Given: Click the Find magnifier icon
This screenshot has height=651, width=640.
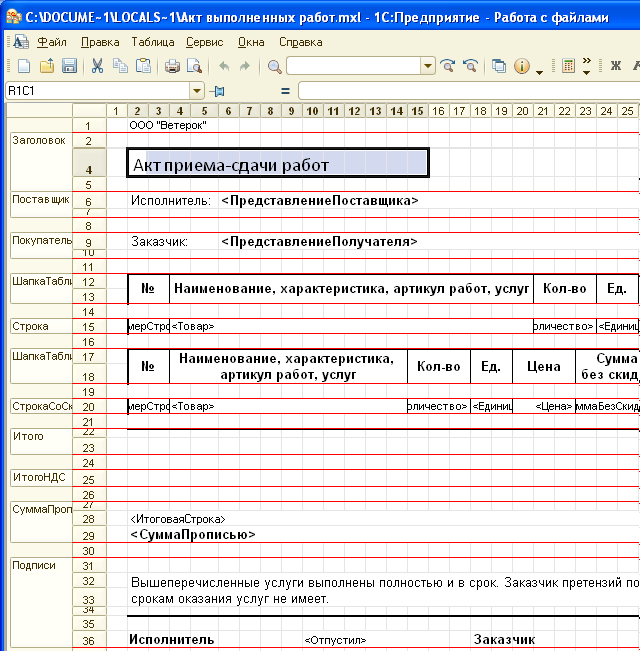Looking at the screenshot, I should coord(274,66).
